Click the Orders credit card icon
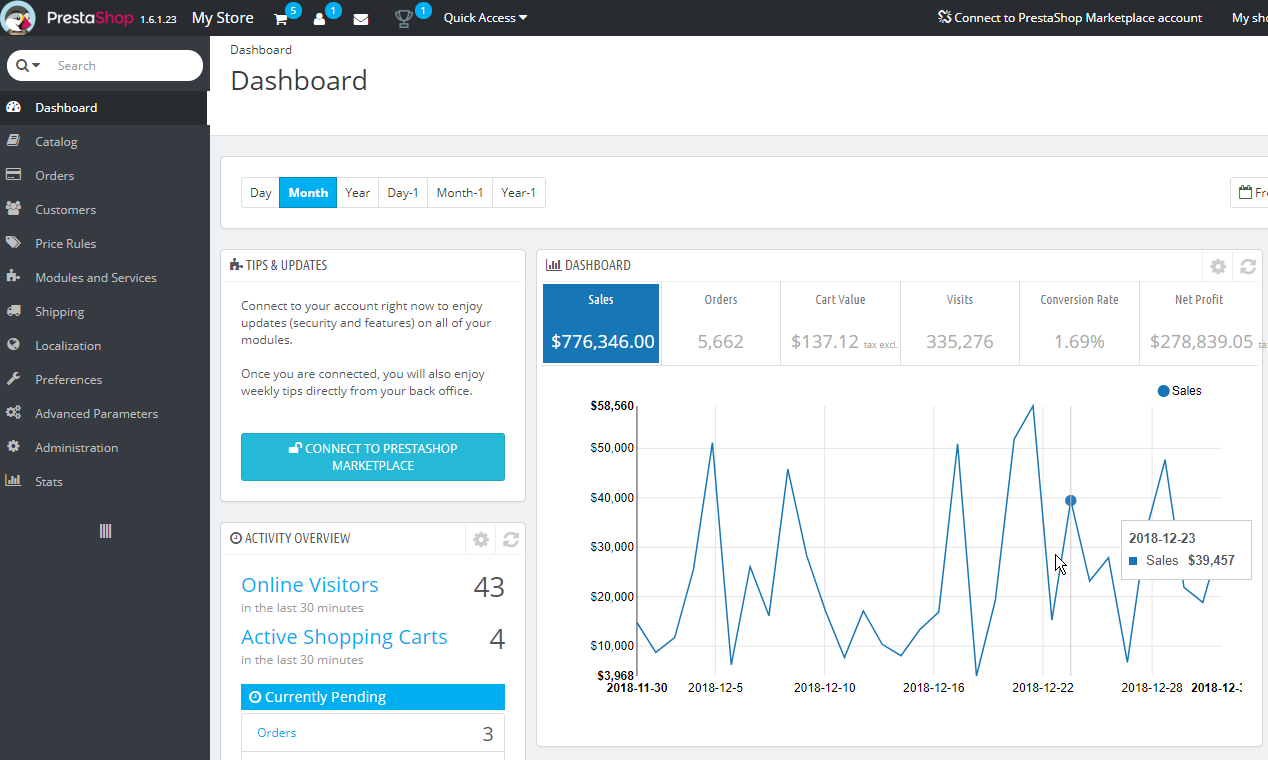 point(14,175)
